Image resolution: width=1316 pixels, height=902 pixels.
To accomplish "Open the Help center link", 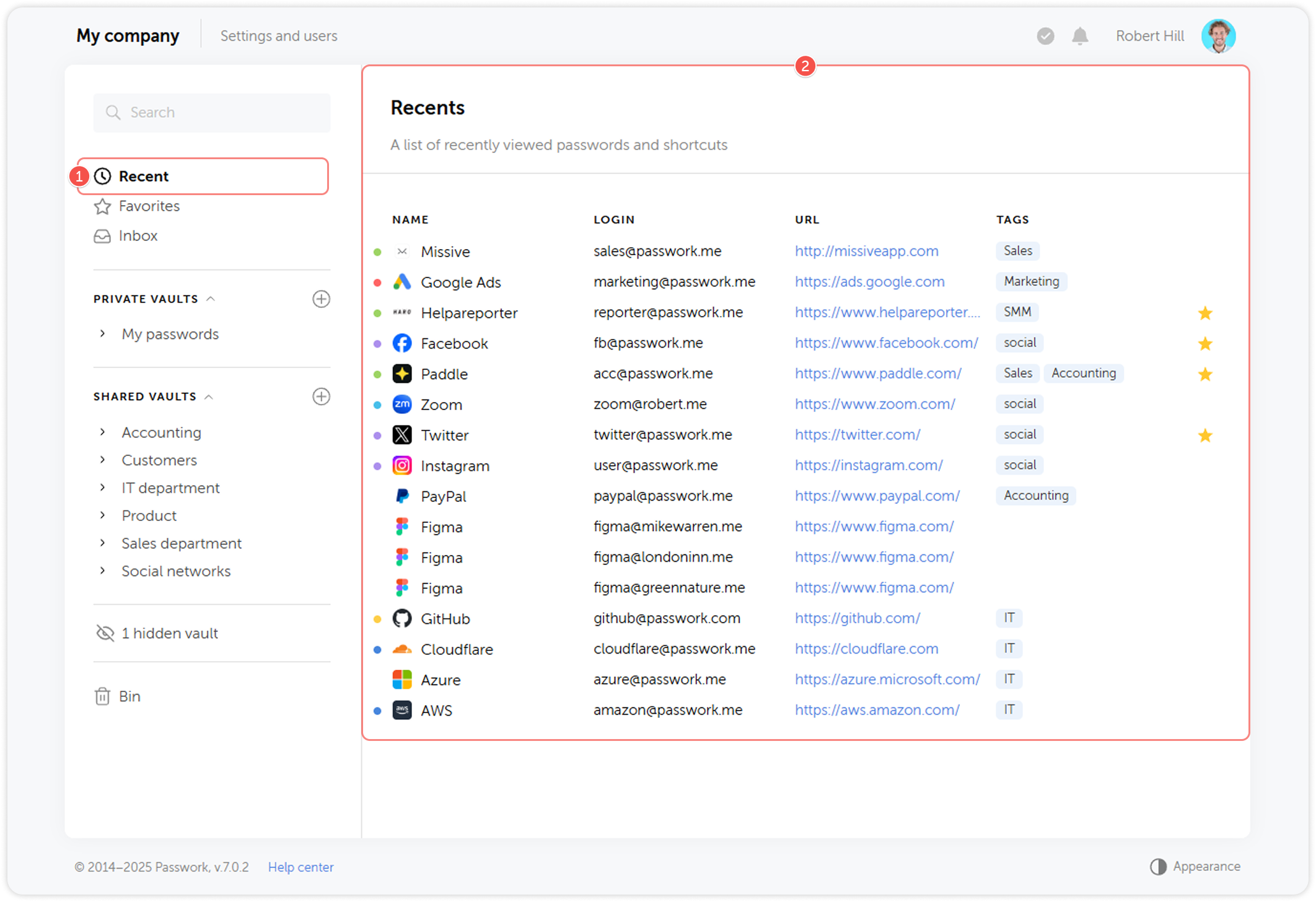I will 300,867.
